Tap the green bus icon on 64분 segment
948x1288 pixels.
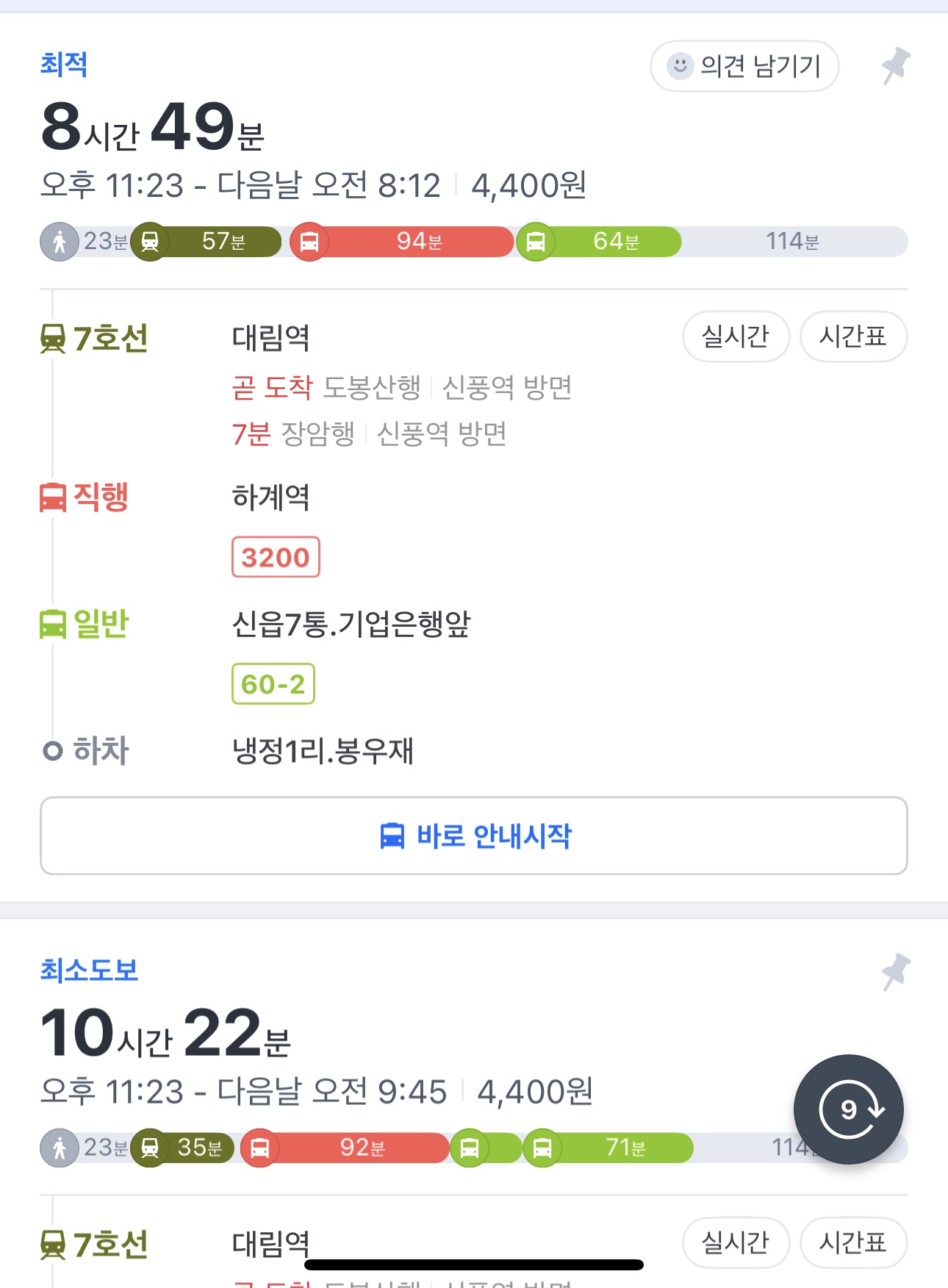pyautogui.click(x=536, y=242)
